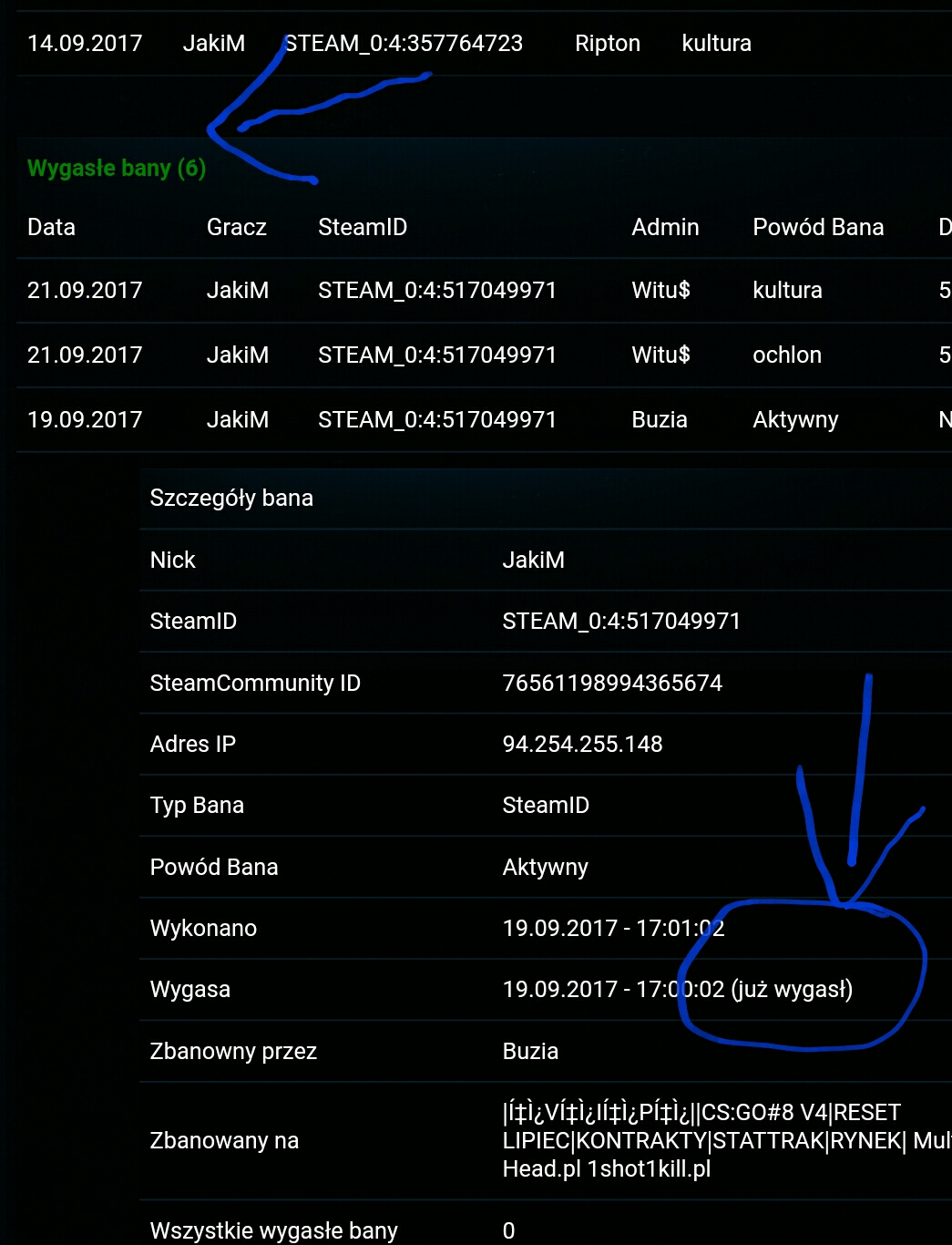952x1245 pixels.
Task: Open SteamCommunity ID 76561198994365674
Action: point(612,684)
